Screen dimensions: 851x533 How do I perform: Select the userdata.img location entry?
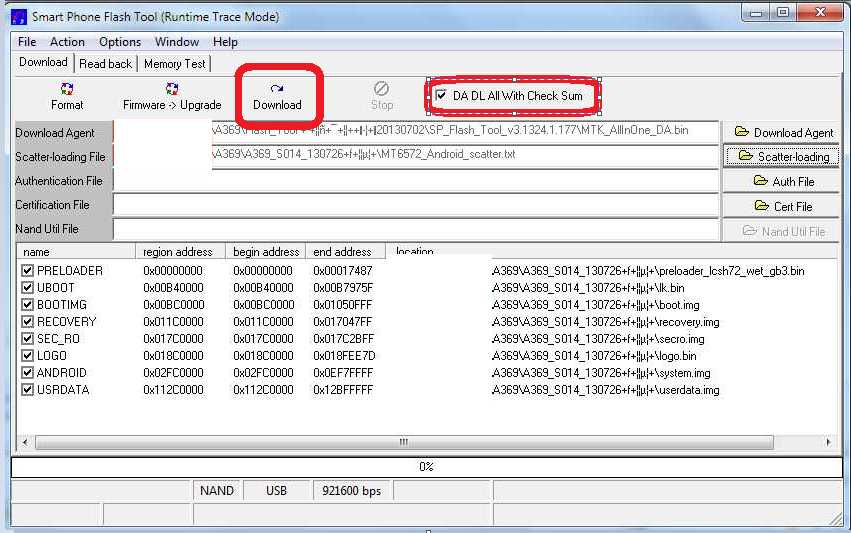click(x=606, y=390)
